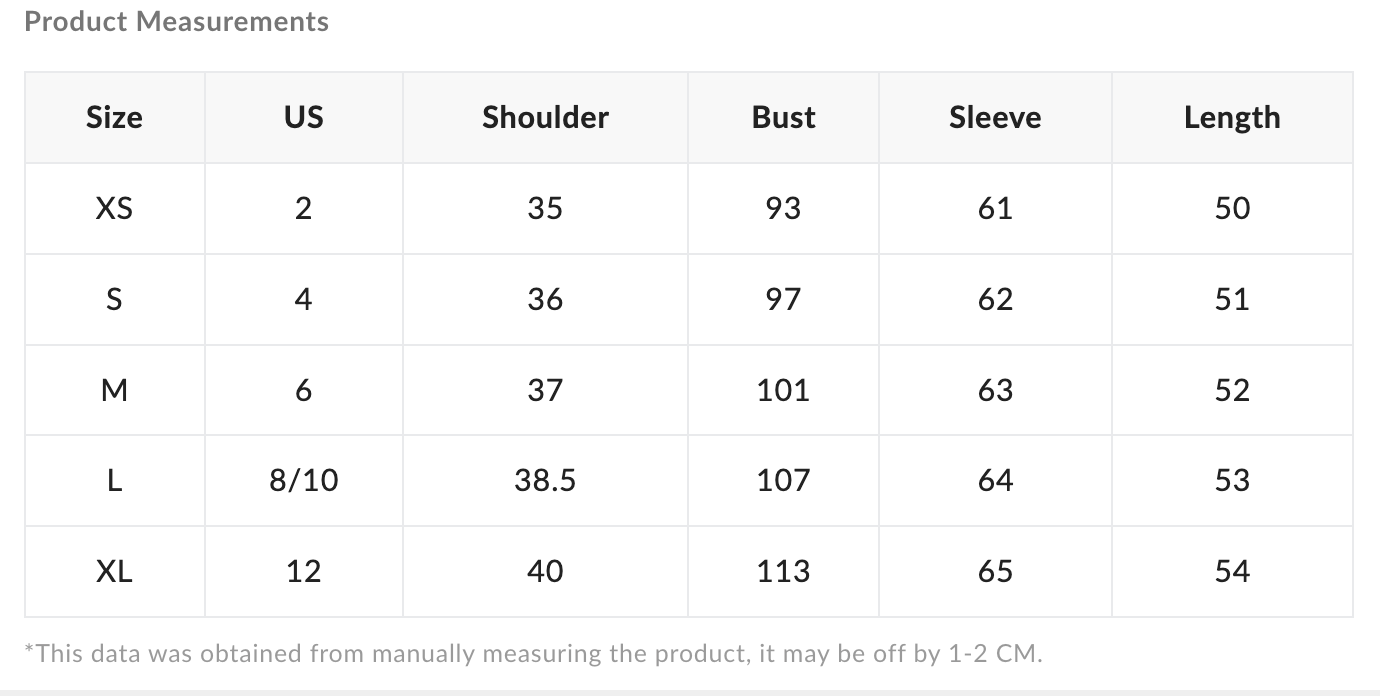Select the Shoulder column header
This screenshot has height=696, width=1380.
(x=545, y=118)
